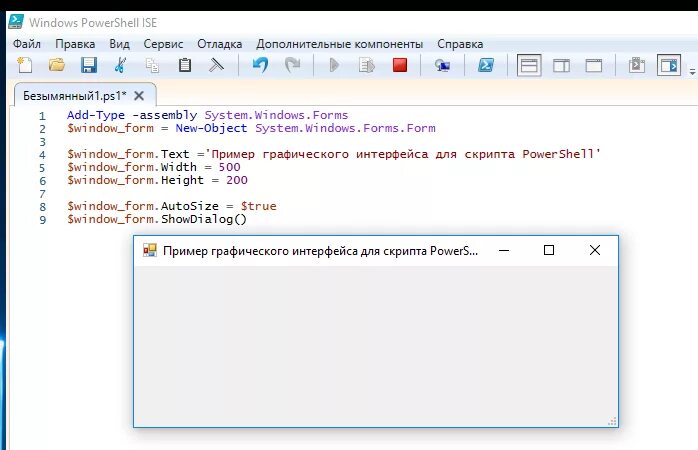The width and height of the screenshot is (698, 450).
Task: Click the string literal on line 4
Action: pyautogui.click(x=402, y=154)
